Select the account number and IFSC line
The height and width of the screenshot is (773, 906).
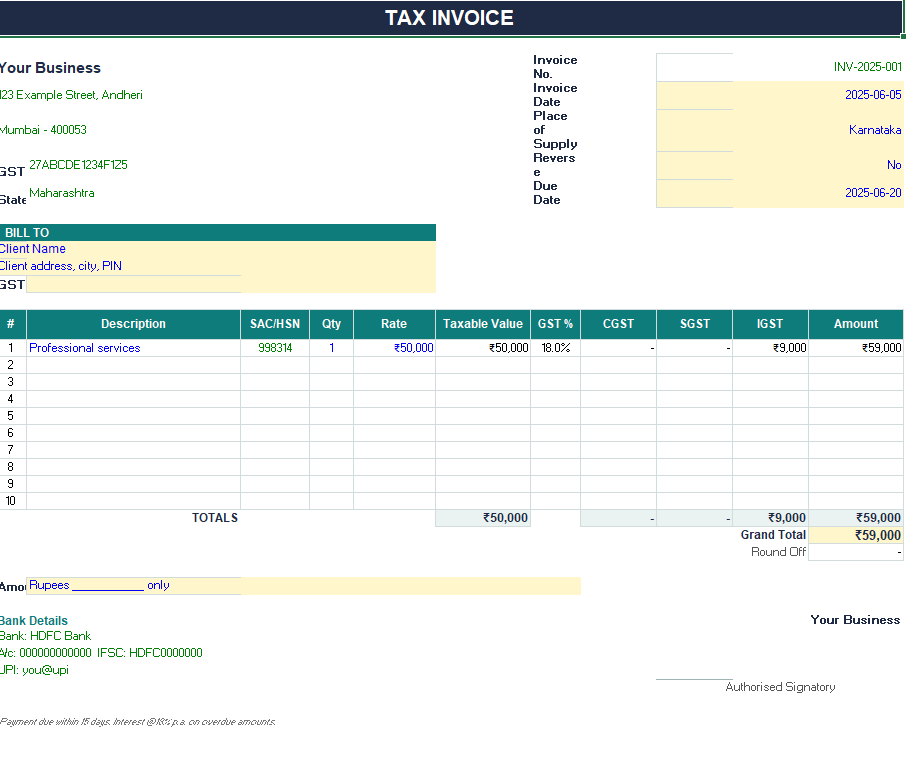(x=101, y=653)
